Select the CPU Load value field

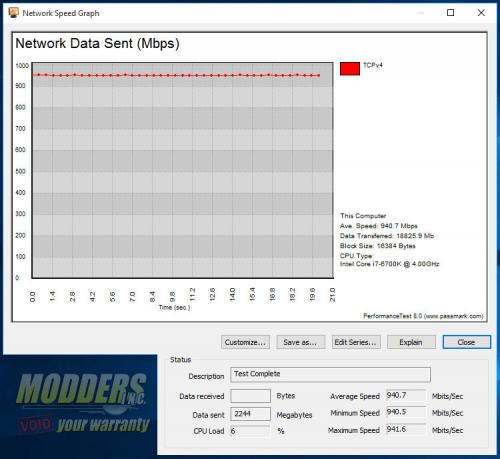[250, 431]
